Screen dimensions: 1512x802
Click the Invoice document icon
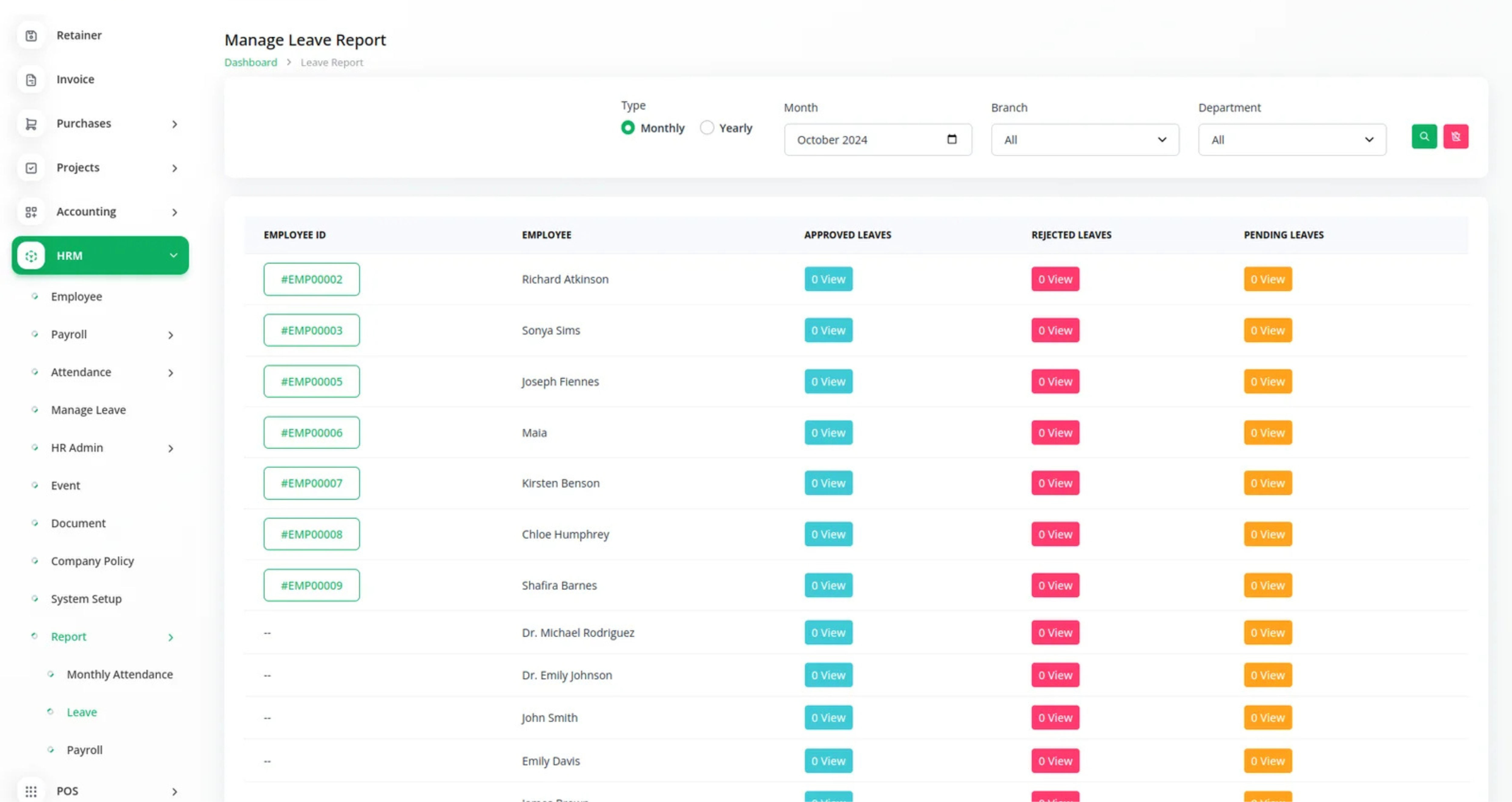(31, 80)
